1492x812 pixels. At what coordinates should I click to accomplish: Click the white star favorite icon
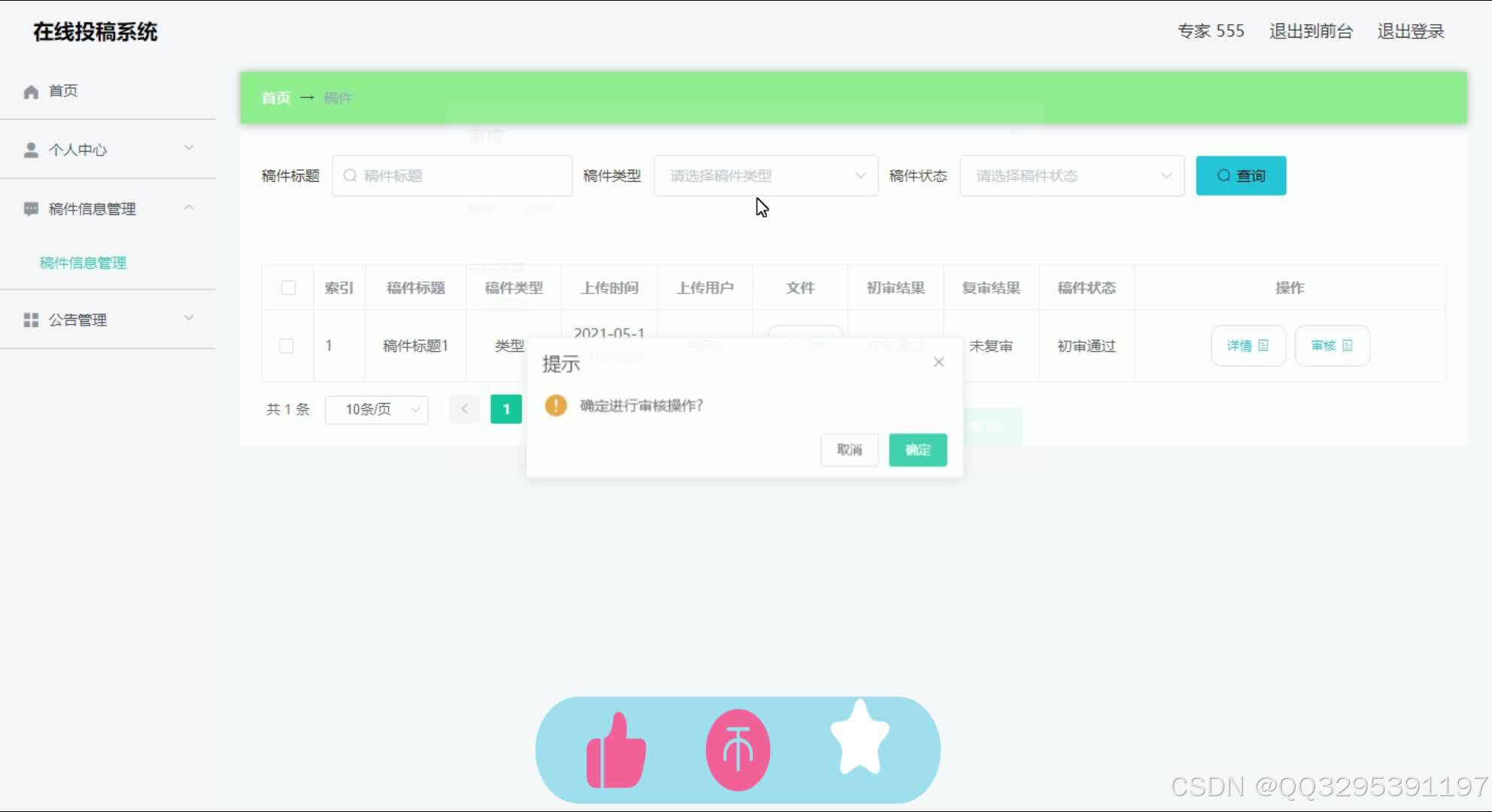point(860,737)
